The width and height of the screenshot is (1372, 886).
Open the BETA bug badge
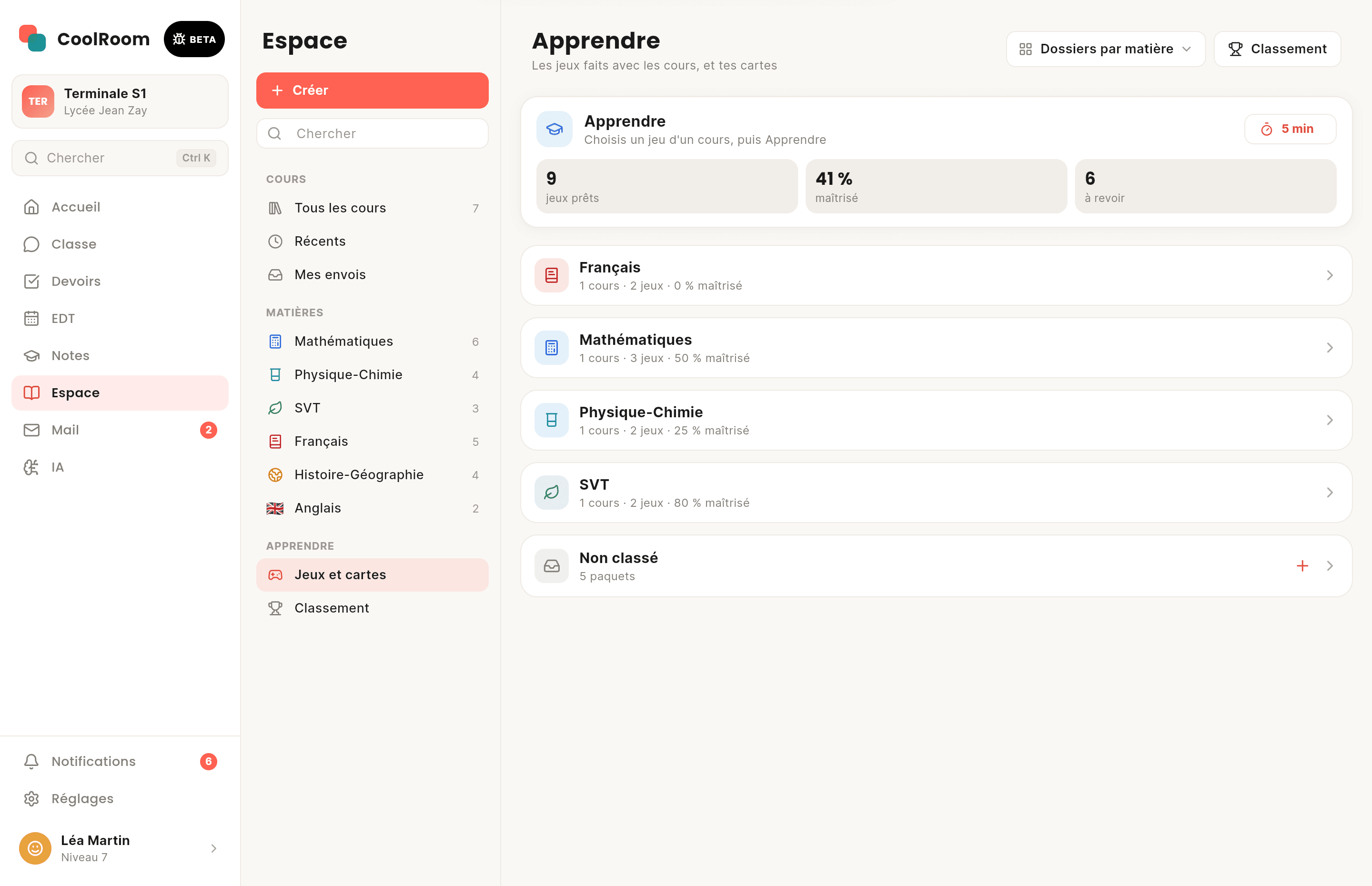click(194, 39)
